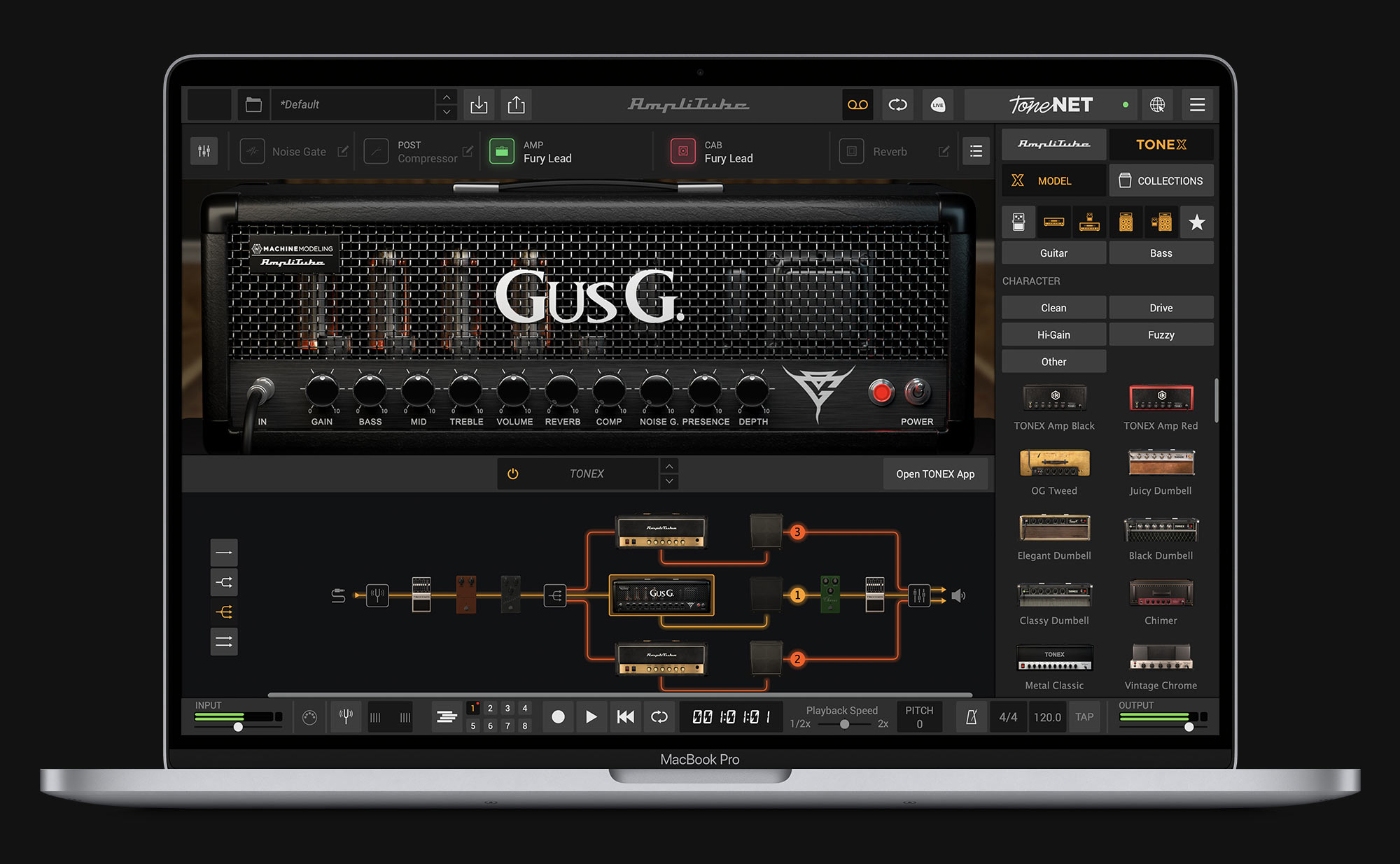
Task: Open the favorites star filter
Action: click(1197, 222)
